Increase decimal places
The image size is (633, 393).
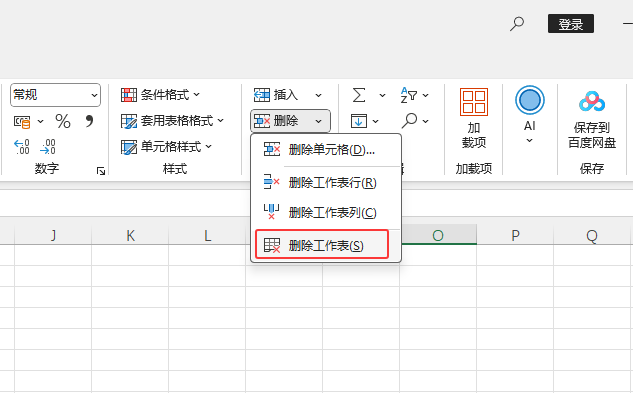pyautogui.click(x=22, y=147)
